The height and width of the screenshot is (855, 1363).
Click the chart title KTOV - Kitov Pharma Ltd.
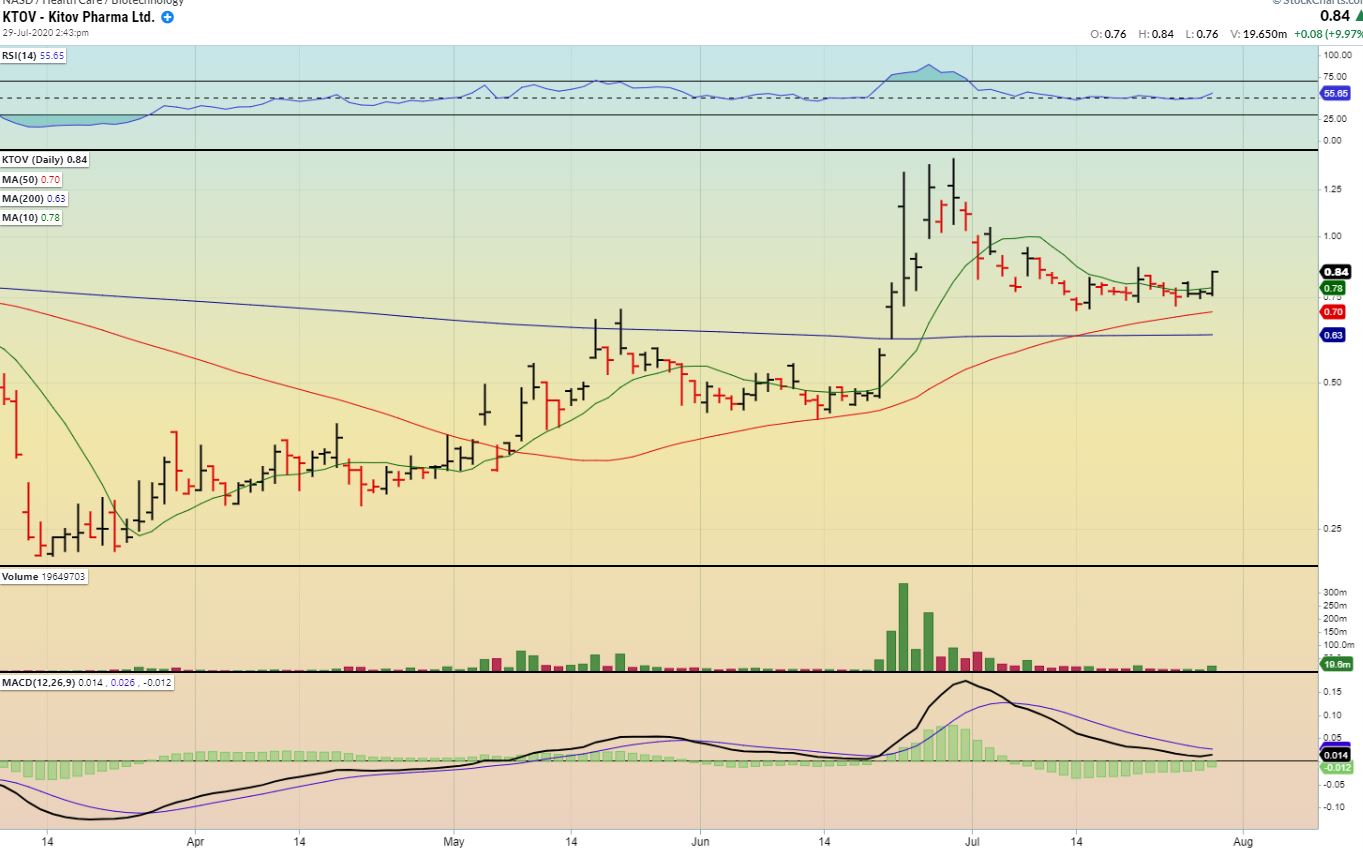79,18
